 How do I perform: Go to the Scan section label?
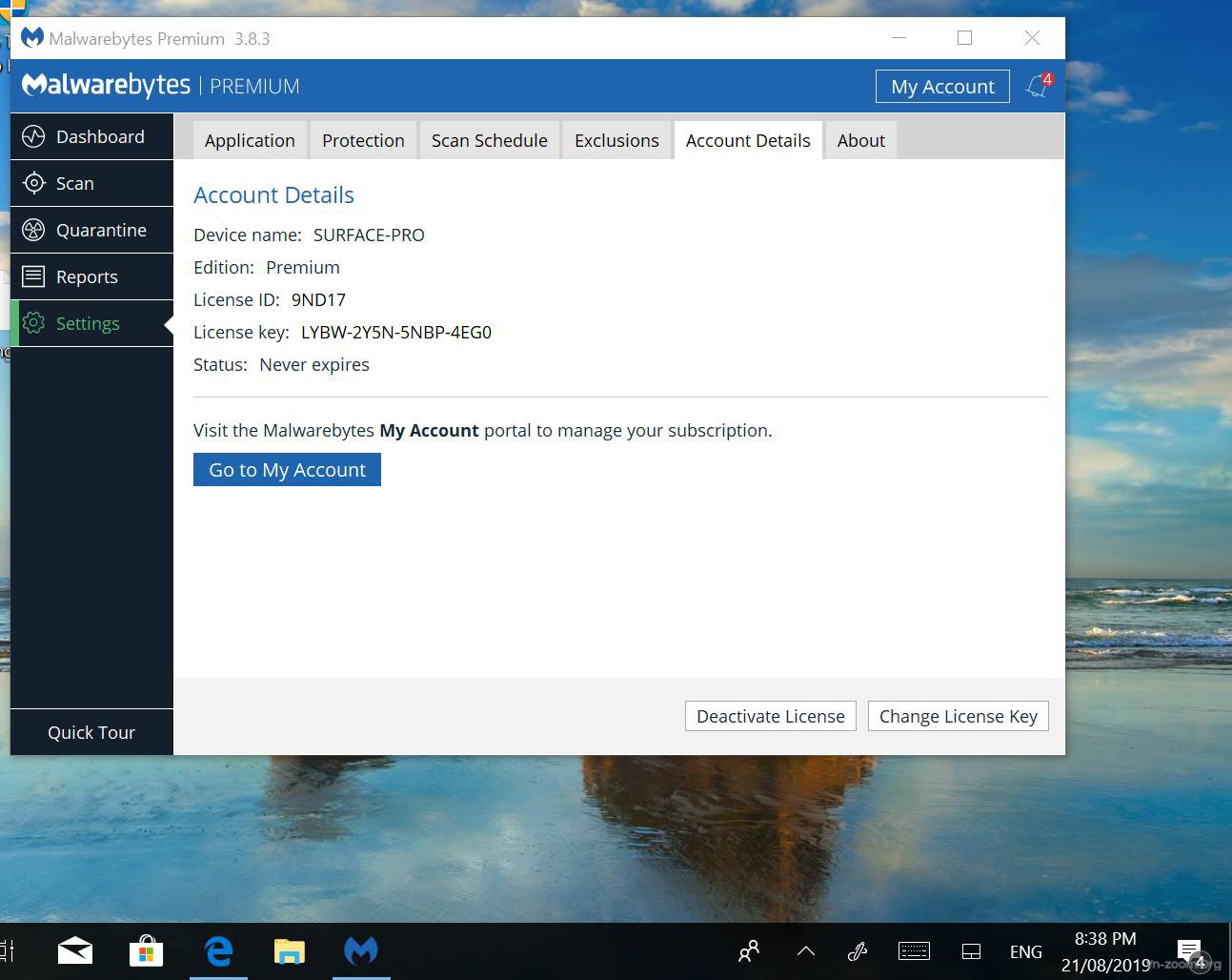[75, 183]
